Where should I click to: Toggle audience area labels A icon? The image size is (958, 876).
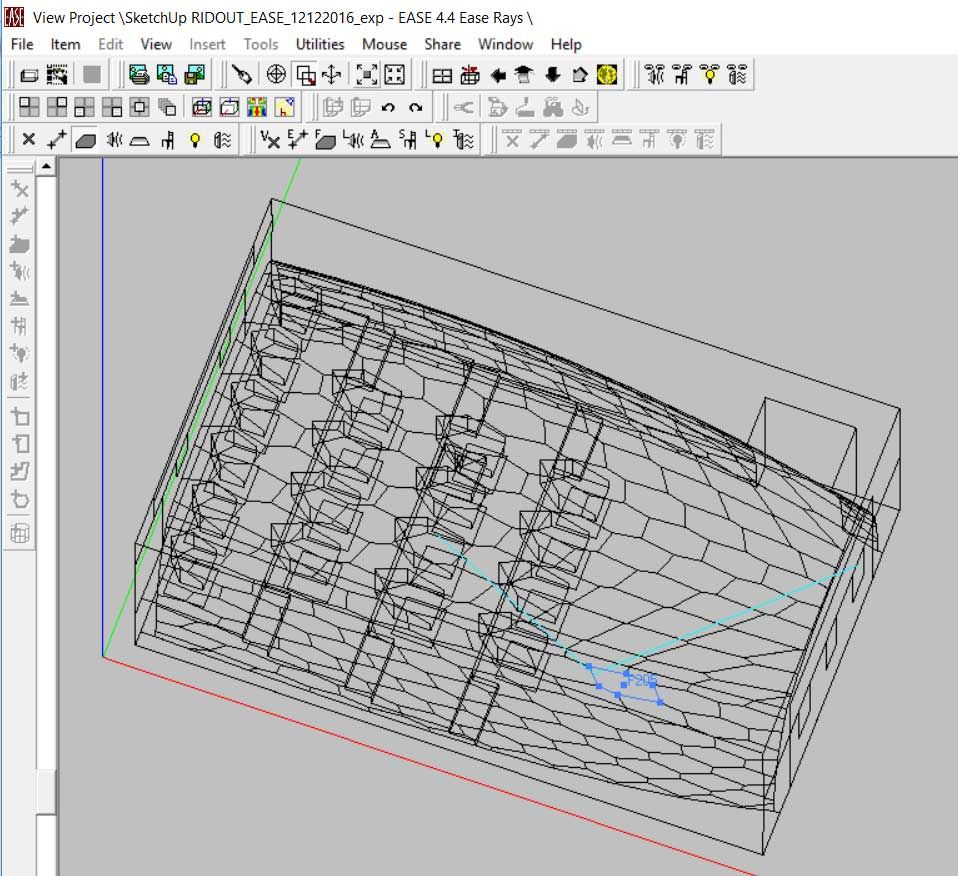click(380, 140)
